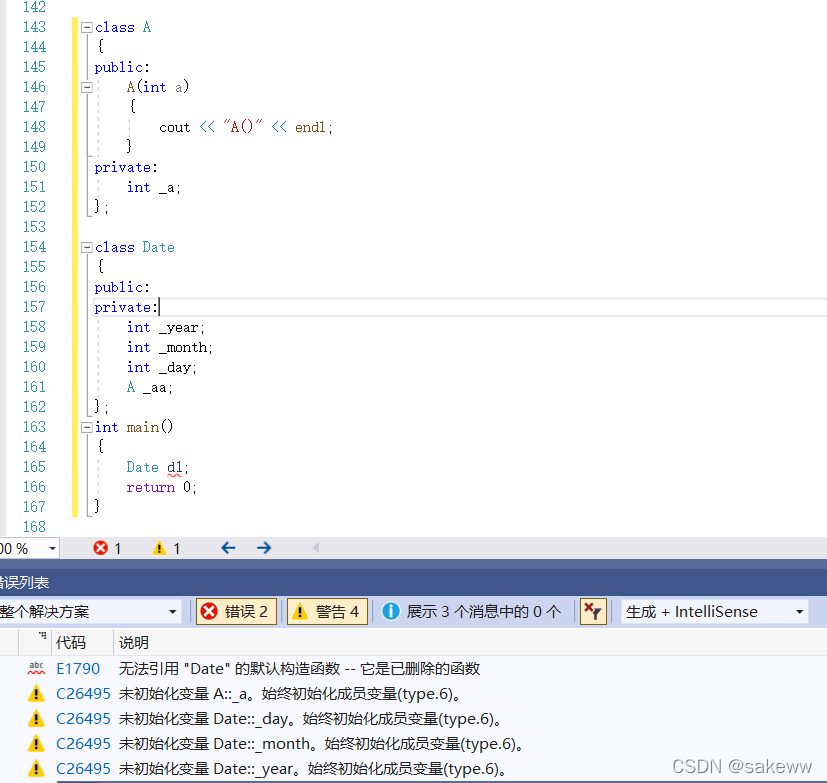Select the 未初始化变量 Date::_day warning description
This screenshot has width=827, height=783.
point(311,719)
